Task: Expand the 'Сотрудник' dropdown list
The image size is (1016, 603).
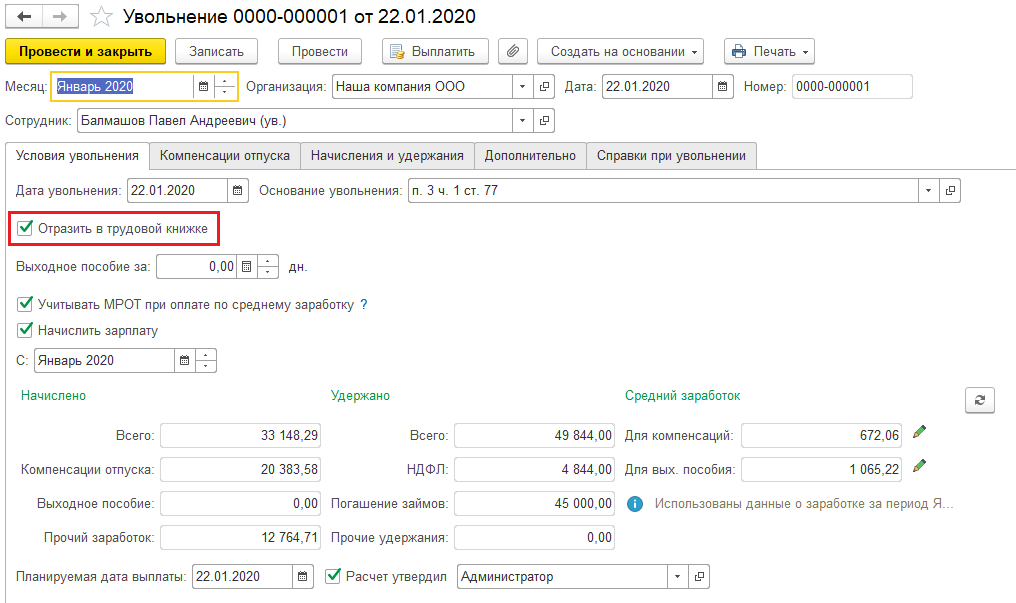Action: click(521, 120)
